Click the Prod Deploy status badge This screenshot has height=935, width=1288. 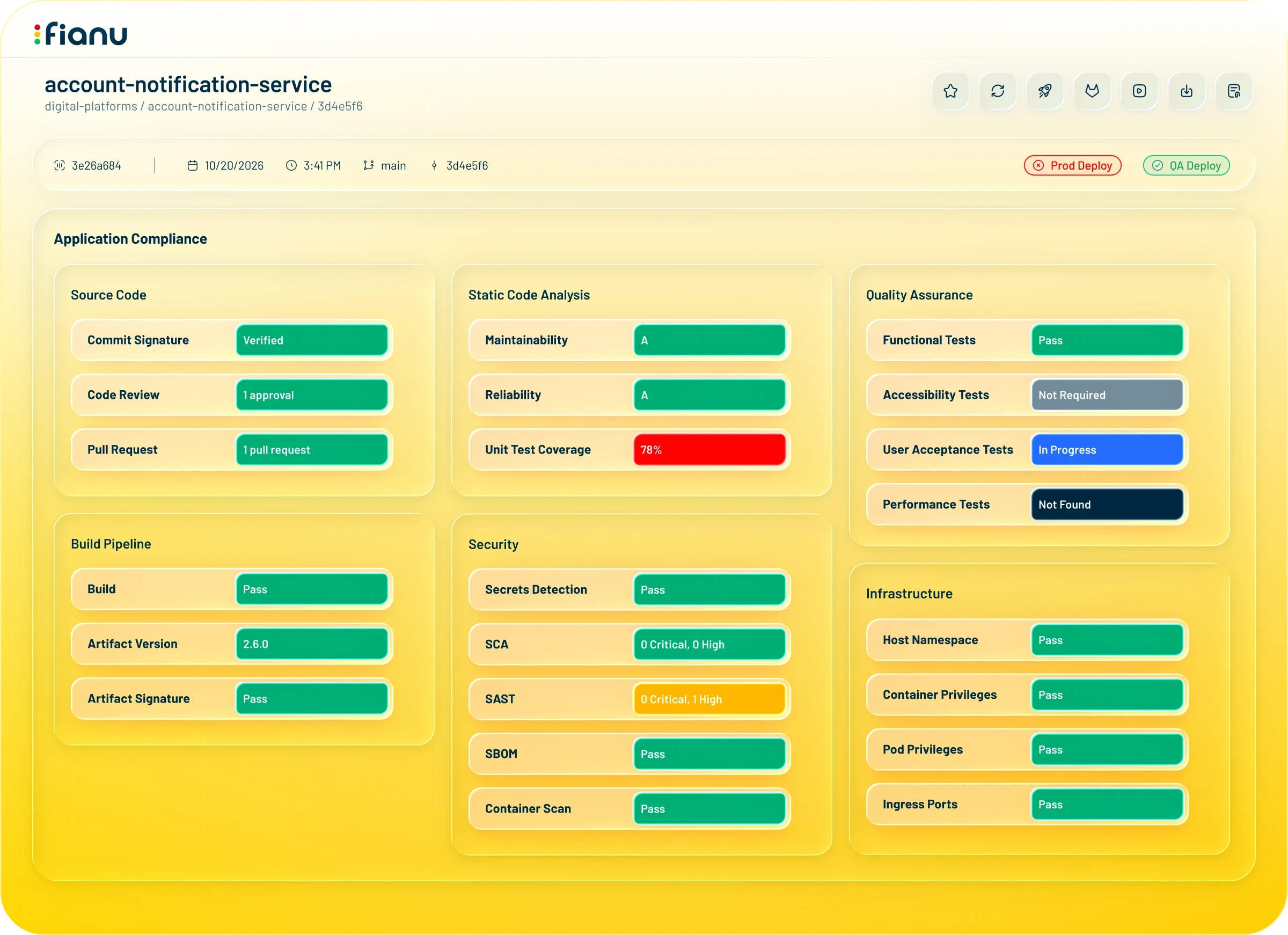1072,165
